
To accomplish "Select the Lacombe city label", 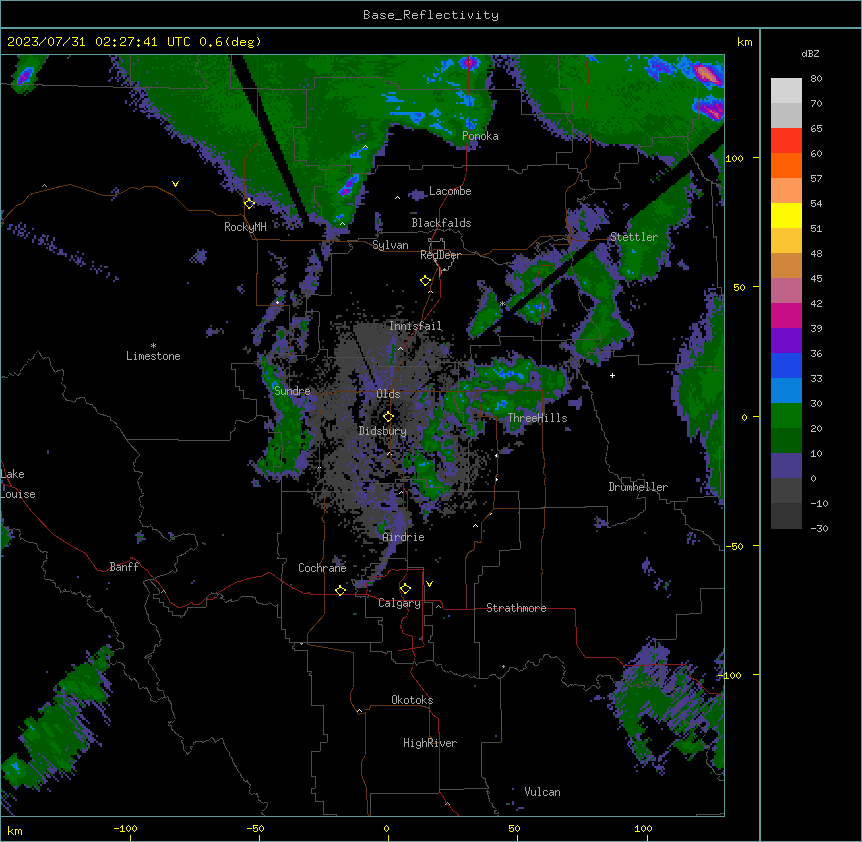I will click(x=450, y=191).
